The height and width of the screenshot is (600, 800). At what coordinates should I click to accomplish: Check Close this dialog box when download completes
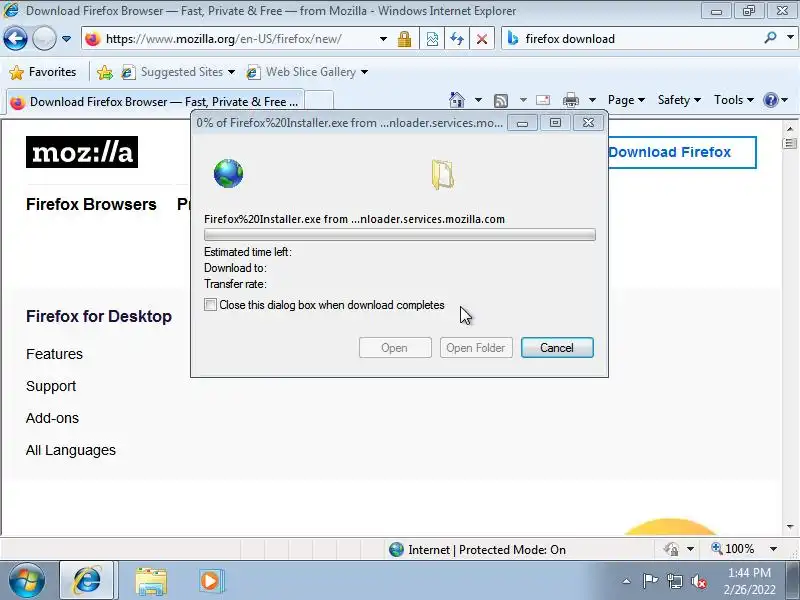tap(210, 305)
